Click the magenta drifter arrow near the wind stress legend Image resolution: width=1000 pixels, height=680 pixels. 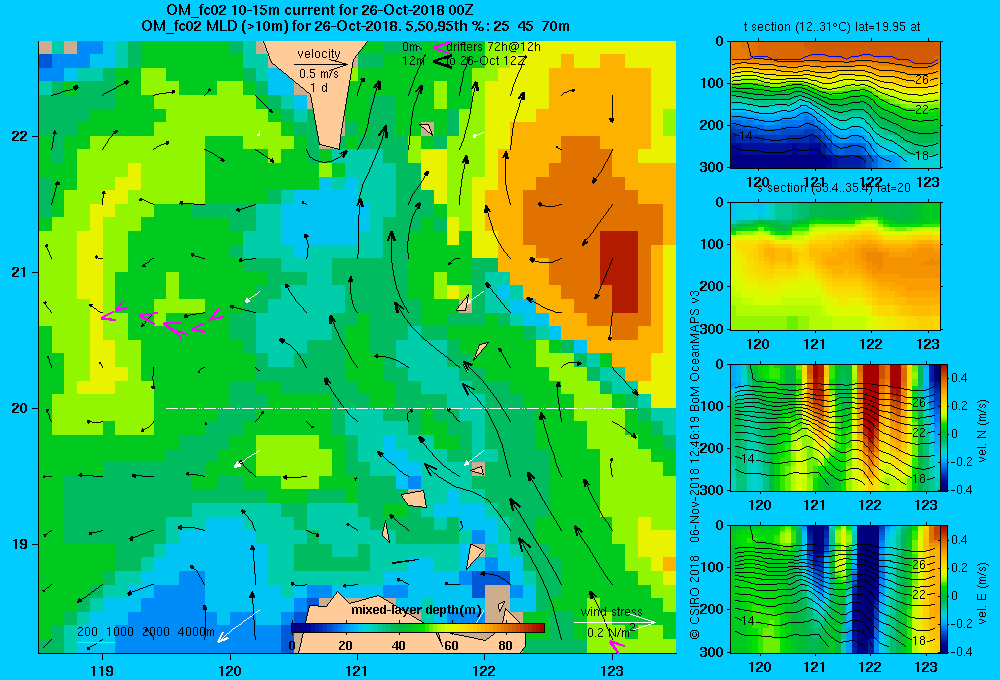(615, 646)
